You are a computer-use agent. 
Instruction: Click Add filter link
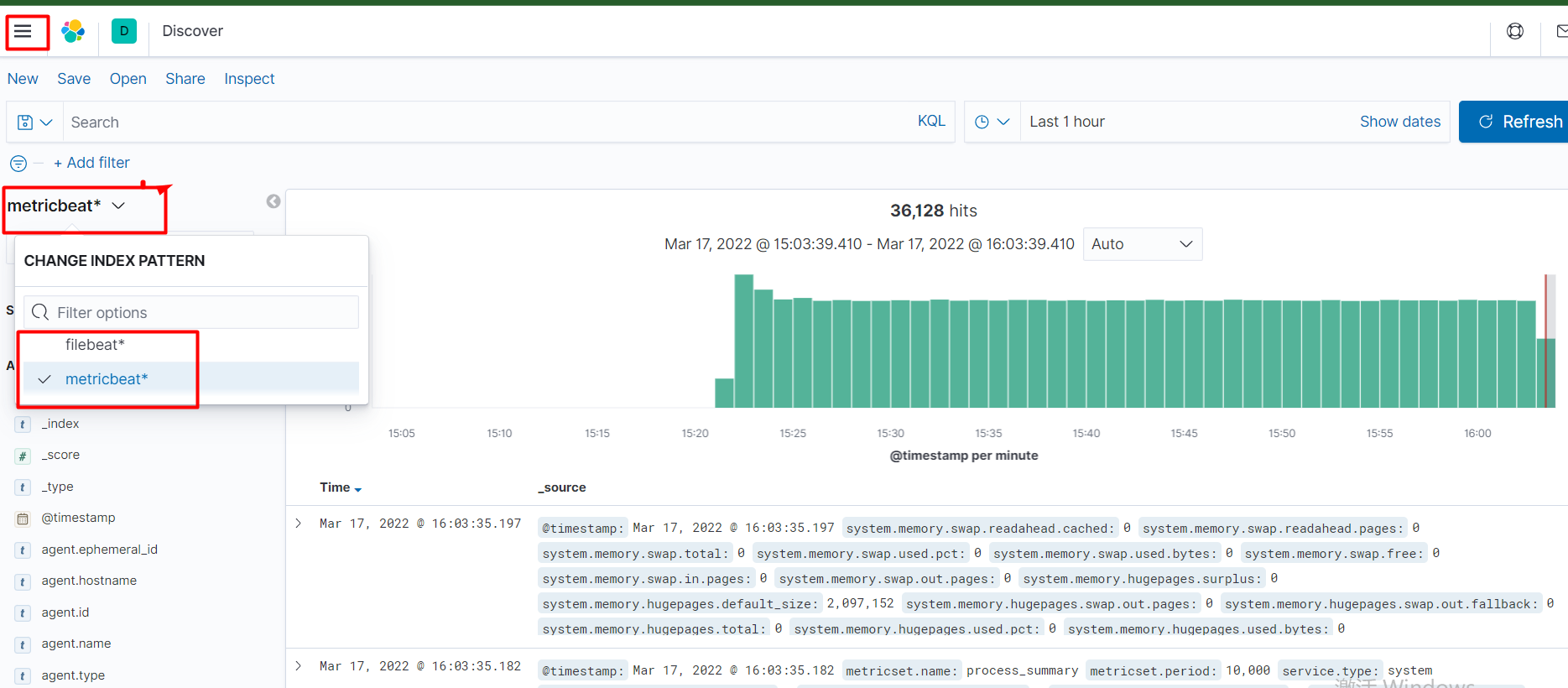click(x=91, y=163)
